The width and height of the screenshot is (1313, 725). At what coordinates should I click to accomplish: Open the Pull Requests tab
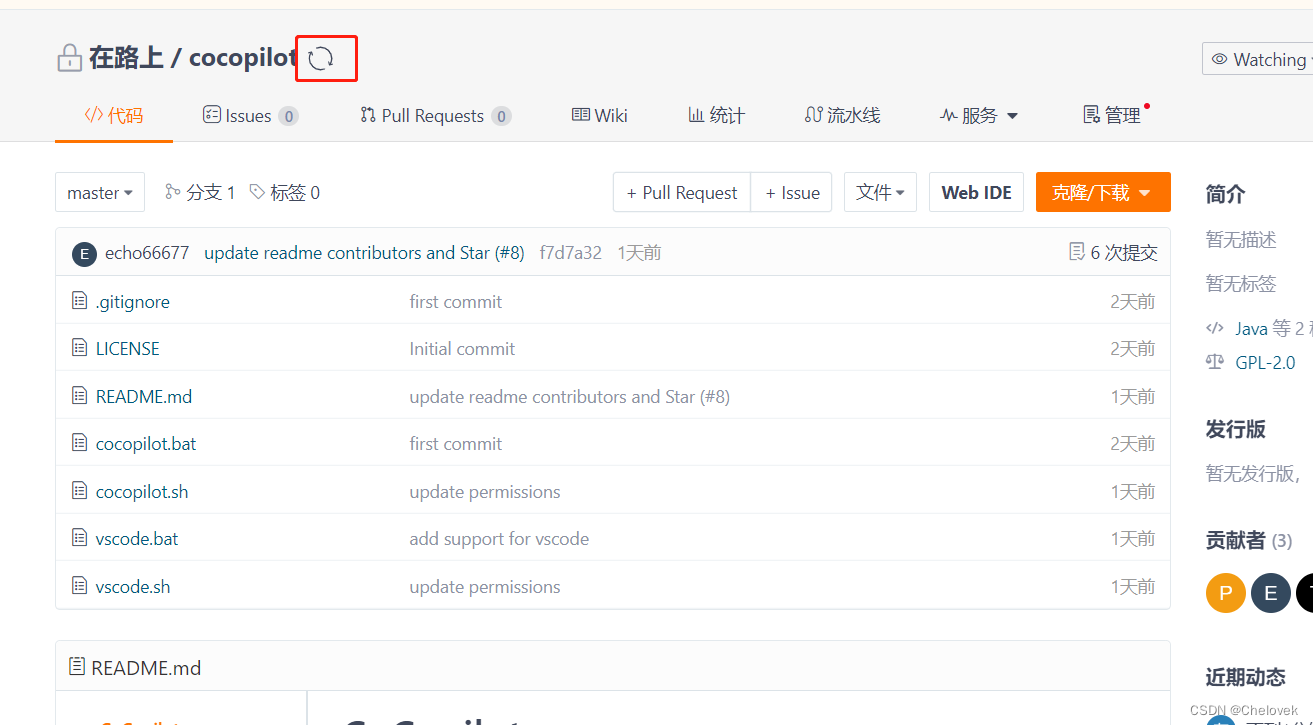(x=435, y=116)
